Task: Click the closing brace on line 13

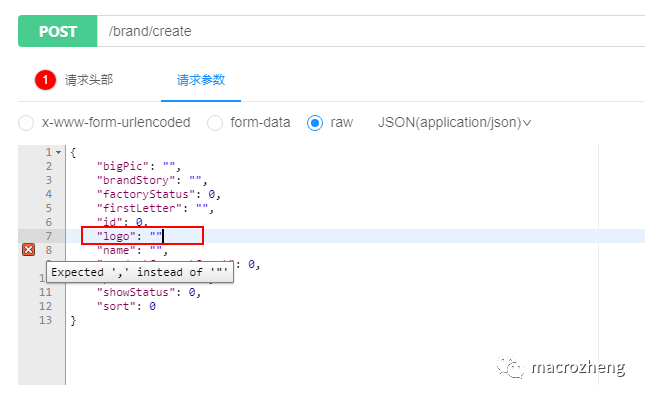Action: 73,320
